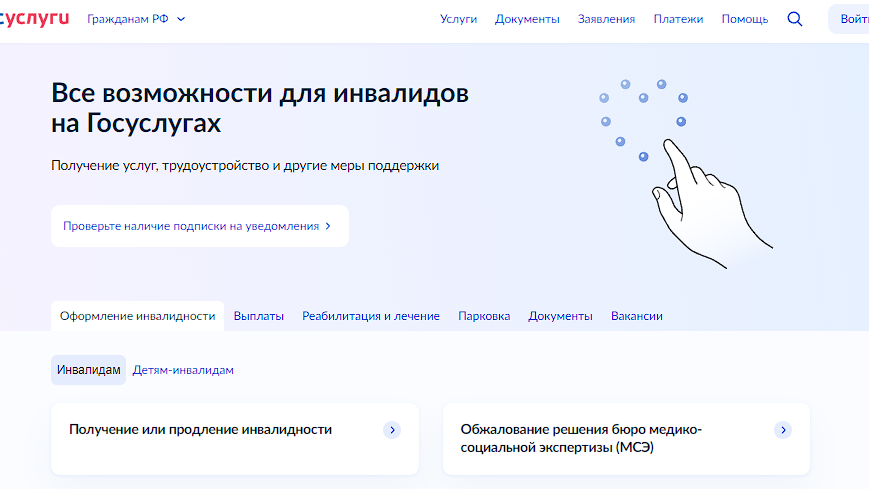Select the Детям-инвалидам filter chip
This screenshot has height=489, width=869.
click(183, 370)
